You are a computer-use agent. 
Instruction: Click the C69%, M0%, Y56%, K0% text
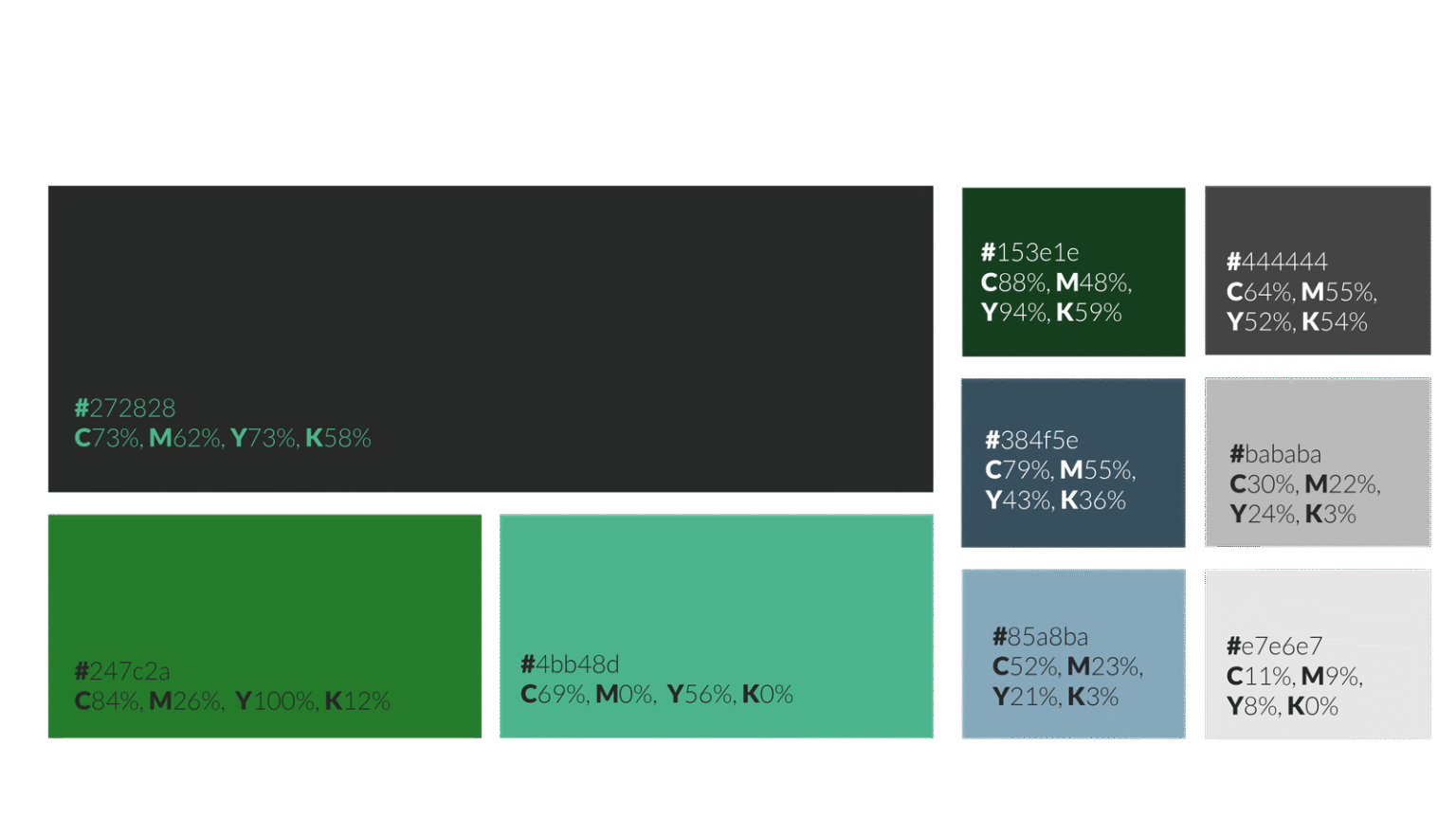coord(656,694)
